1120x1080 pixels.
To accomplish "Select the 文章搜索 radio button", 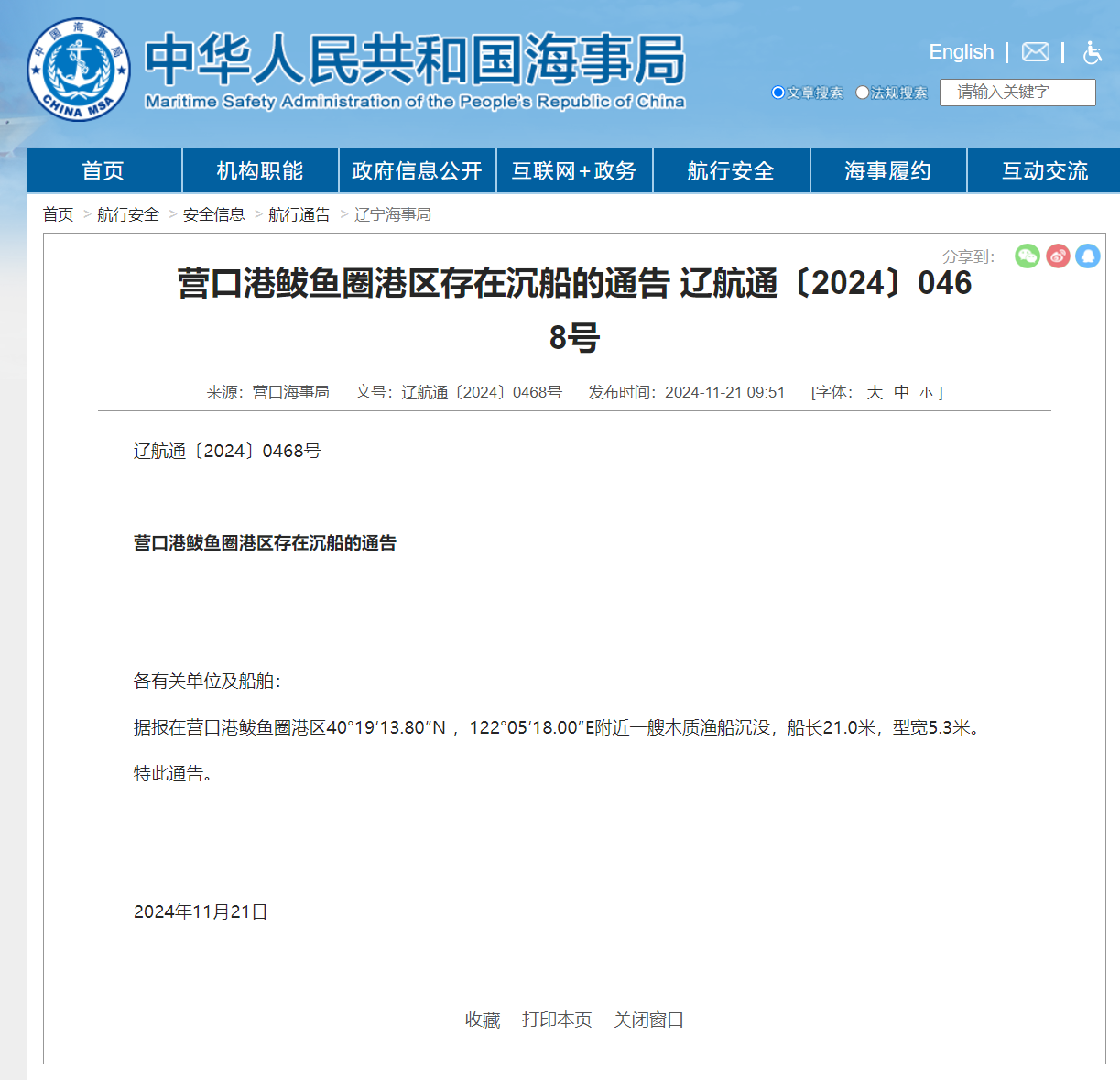I will (778, 93).
